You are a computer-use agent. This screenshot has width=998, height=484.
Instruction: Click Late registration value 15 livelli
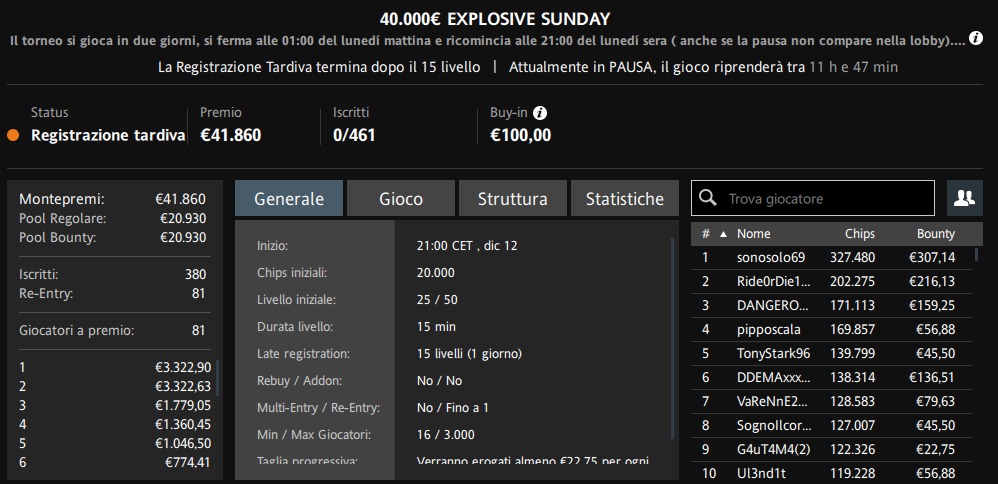(x=469, y=353)
